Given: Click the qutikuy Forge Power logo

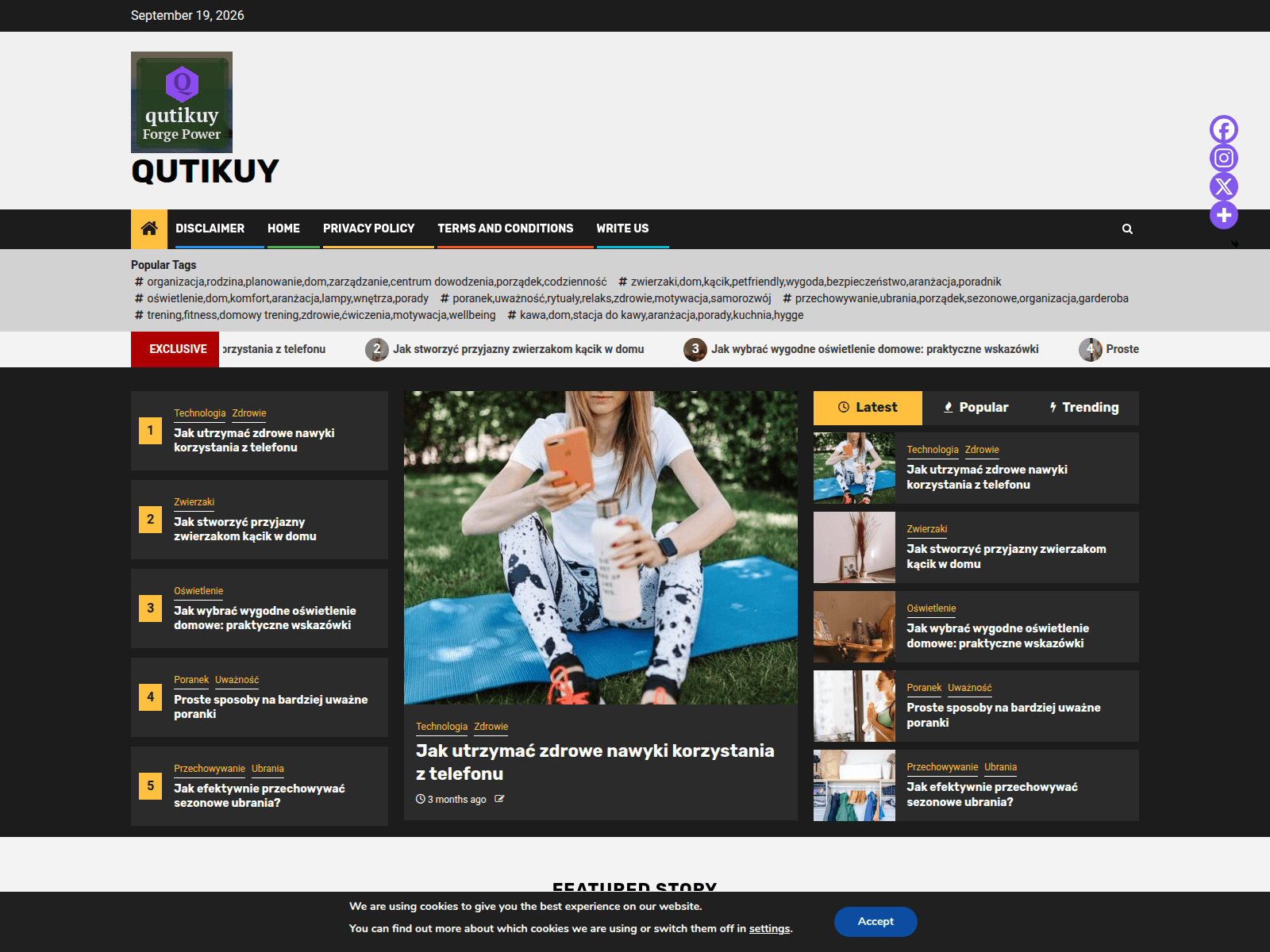Looking at the screenshot, I should point(182,102).
